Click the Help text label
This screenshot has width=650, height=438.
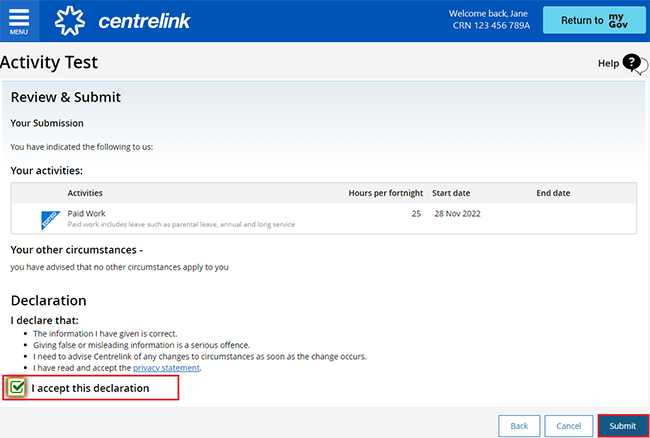[608, 64]
